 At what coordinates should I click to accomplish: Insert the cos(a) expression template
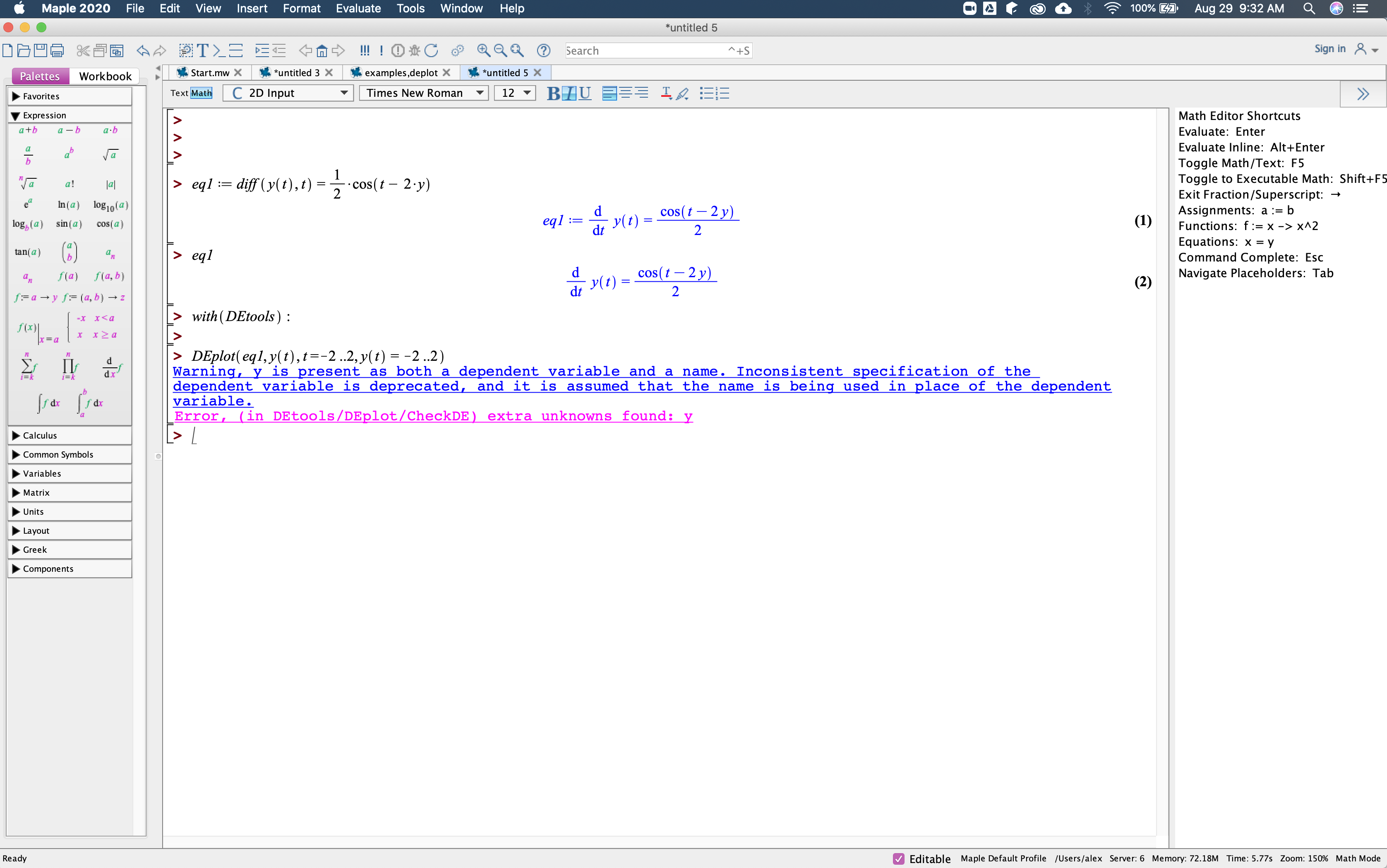click(110, 224)
